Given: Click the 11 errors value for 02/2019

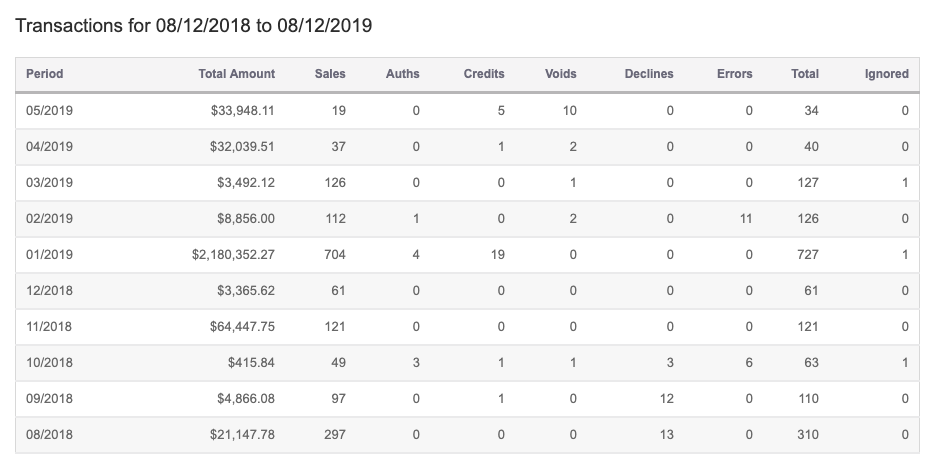Looking at the screenshot, I should pyautogui.click(x=745, y=219).
